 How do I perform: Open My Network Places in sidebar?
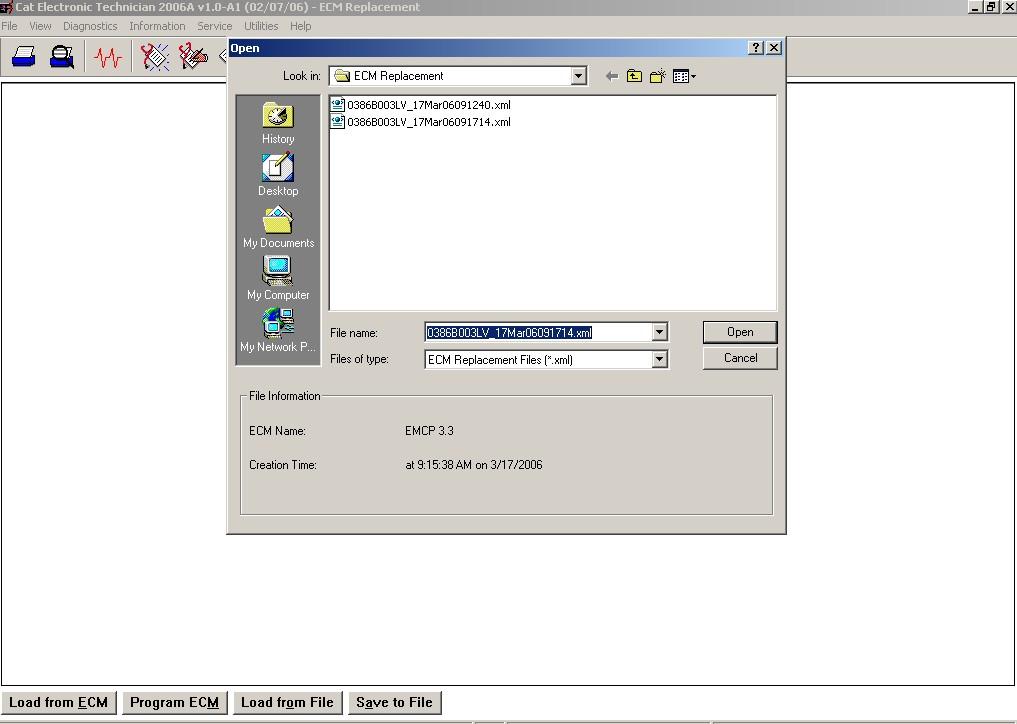tap(278, 331)
